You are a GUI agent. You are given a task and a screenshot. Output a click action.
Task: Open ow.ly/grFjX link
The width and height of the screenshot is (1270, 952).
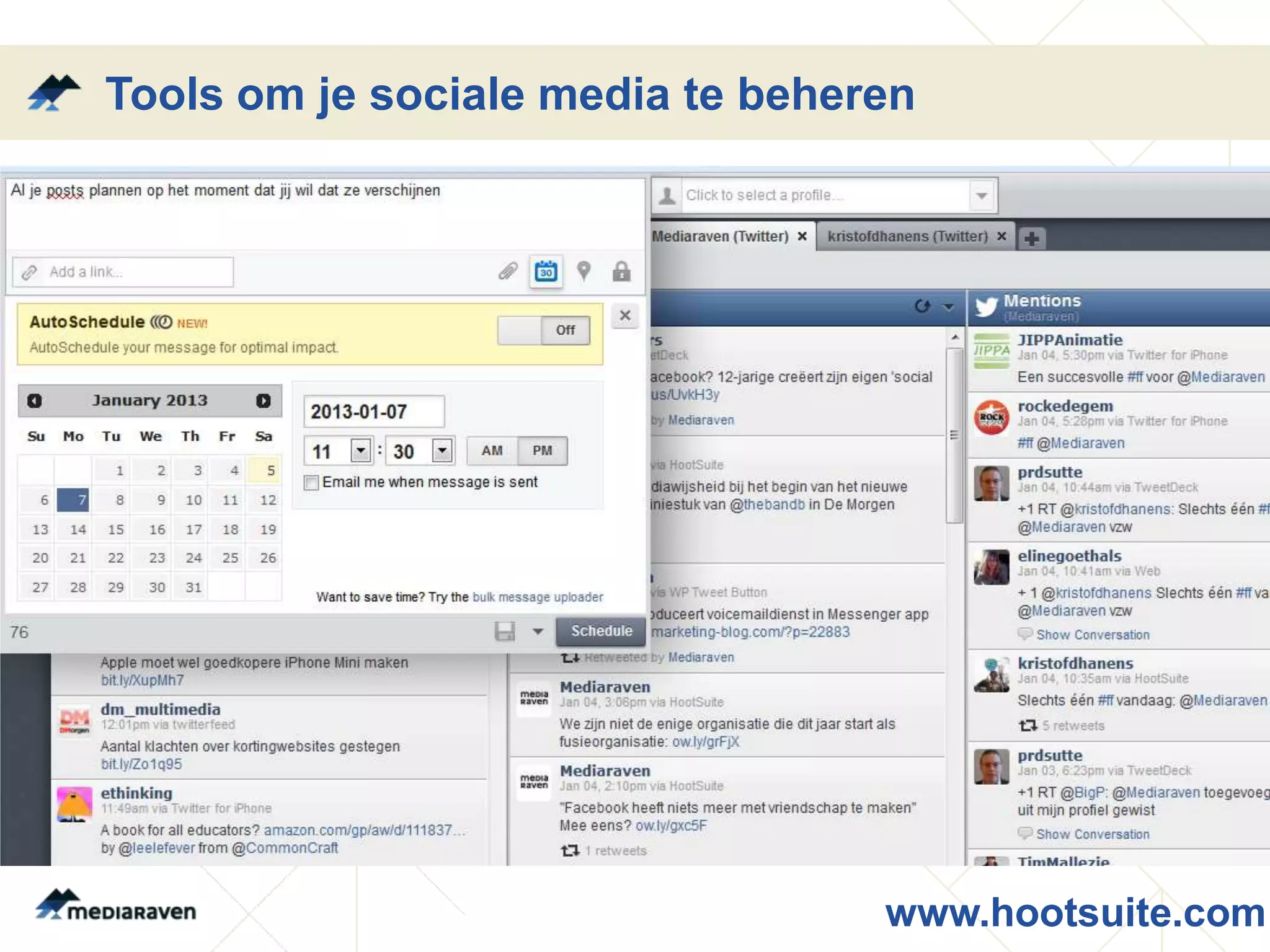[706, 742]
